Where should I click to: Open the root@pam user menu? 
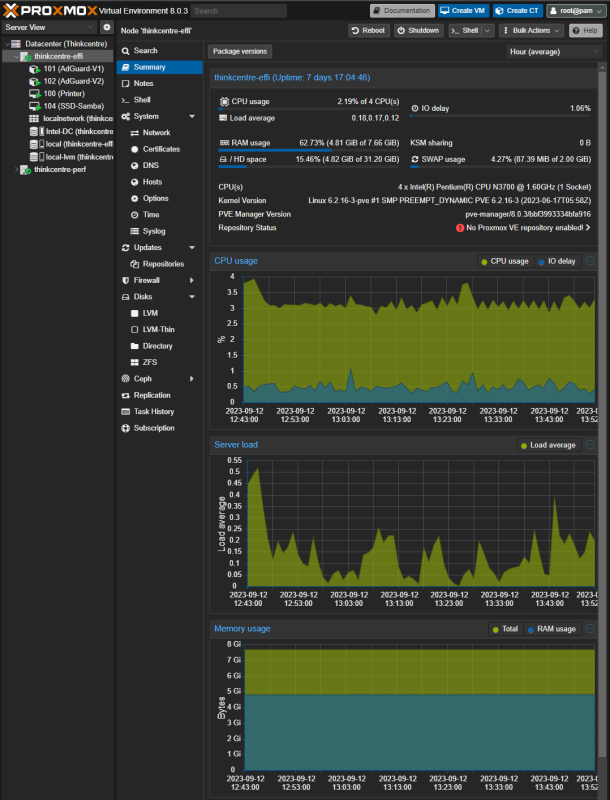coord(575,11)
